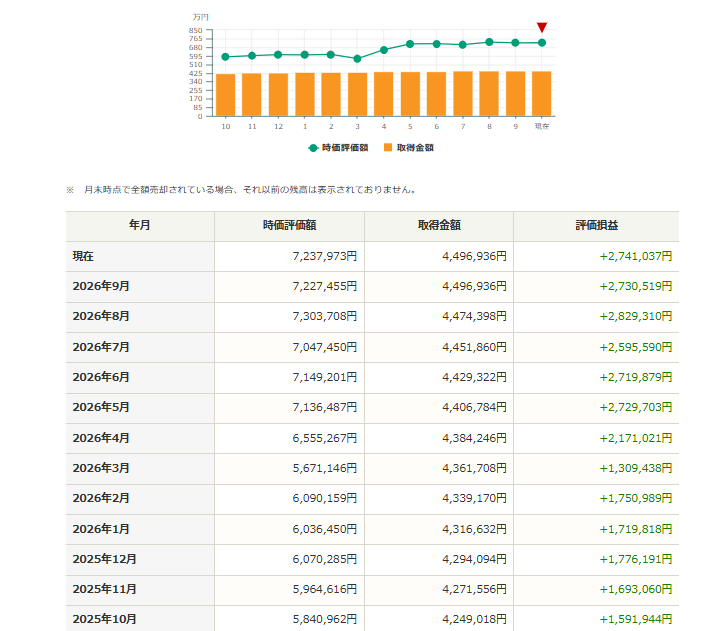Select value 5,840,962円
The width and height of the screenshot is (720, 631).
point(325,619)
